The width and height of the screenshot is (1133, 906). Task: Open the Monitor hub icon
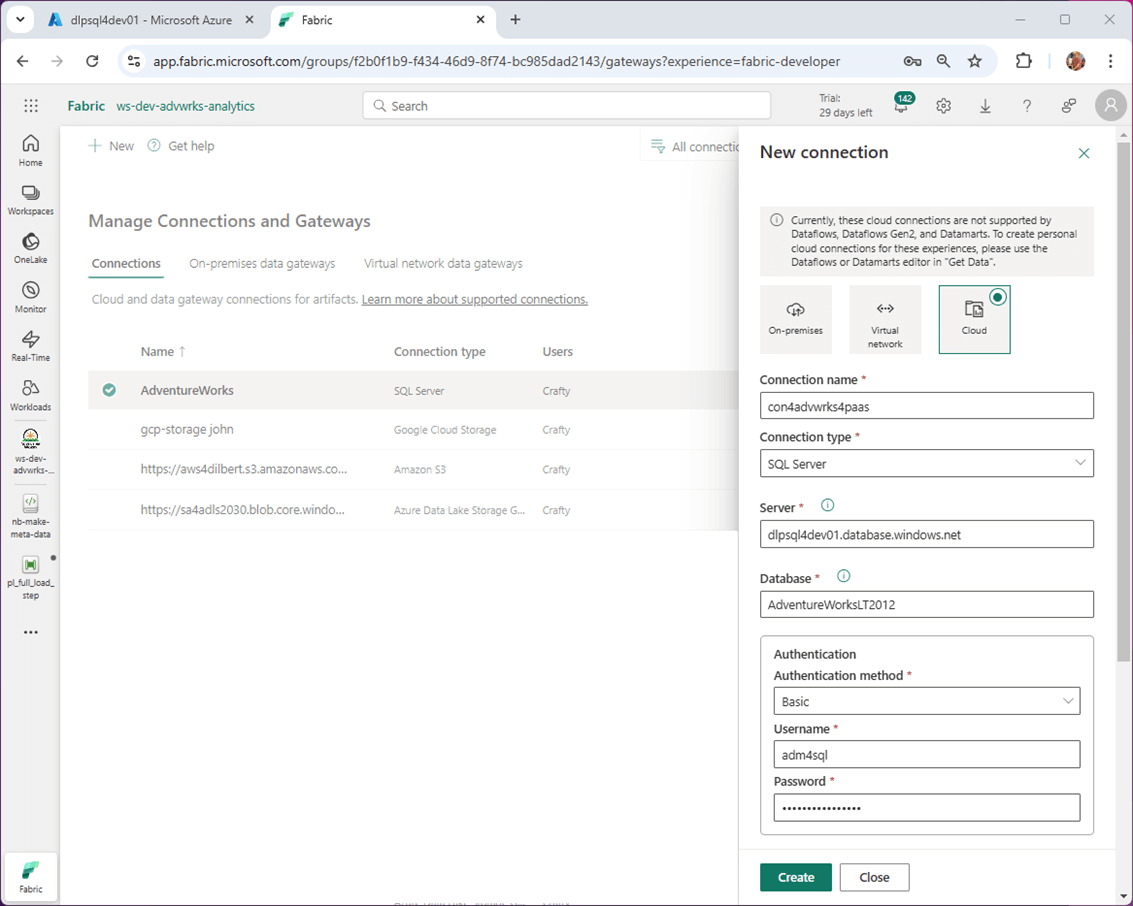coord(30,296)
